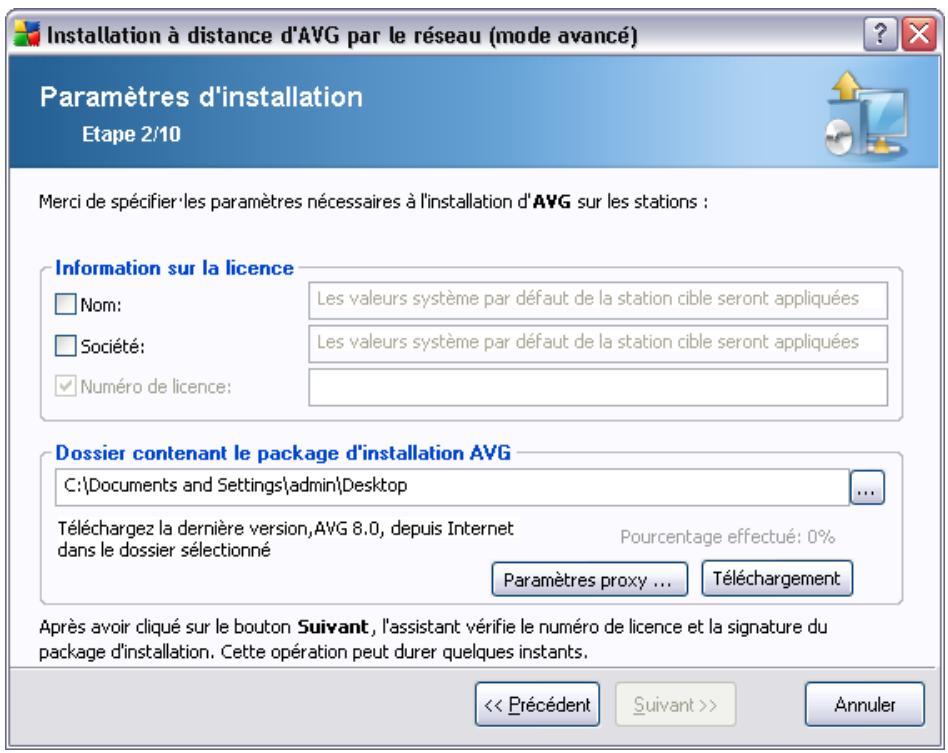Click the help question mark button
Viewport: 948px width, 753px height.
[880, 34]
